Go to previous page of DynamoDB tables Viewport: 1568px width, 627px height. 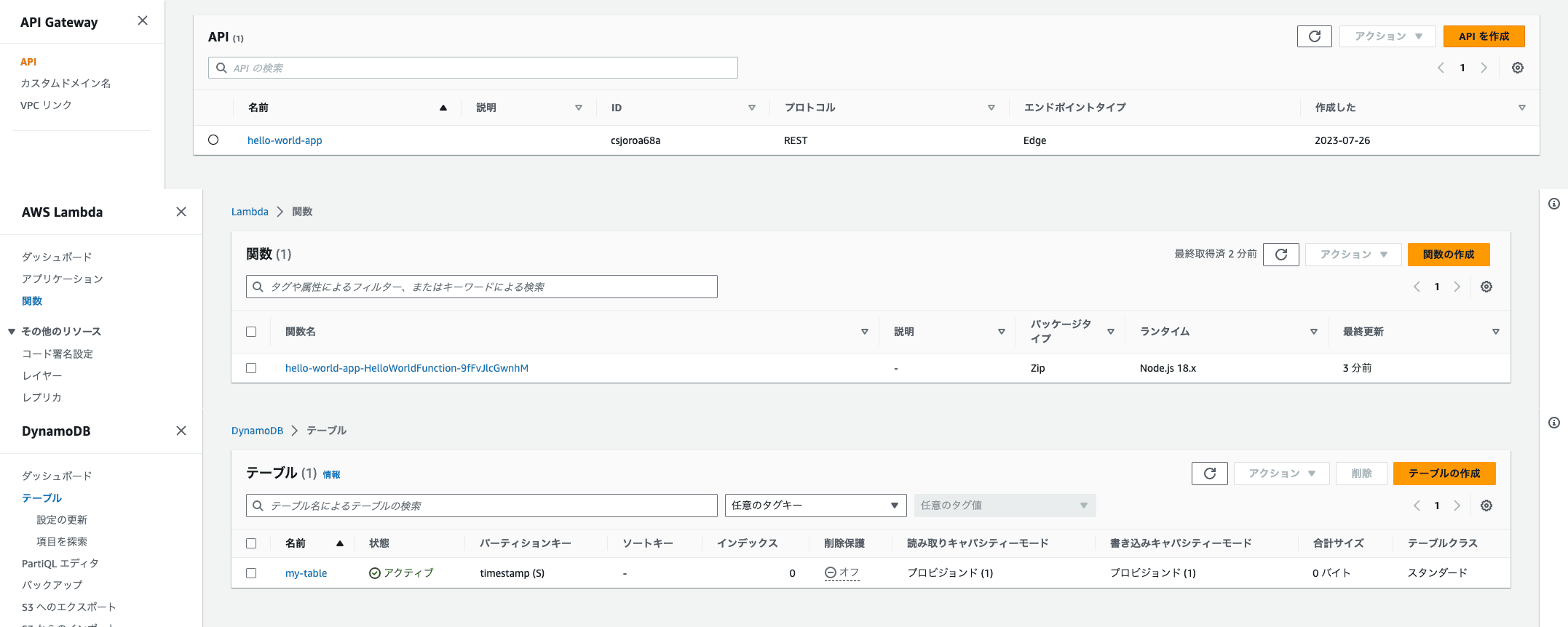pos(1417,506)
